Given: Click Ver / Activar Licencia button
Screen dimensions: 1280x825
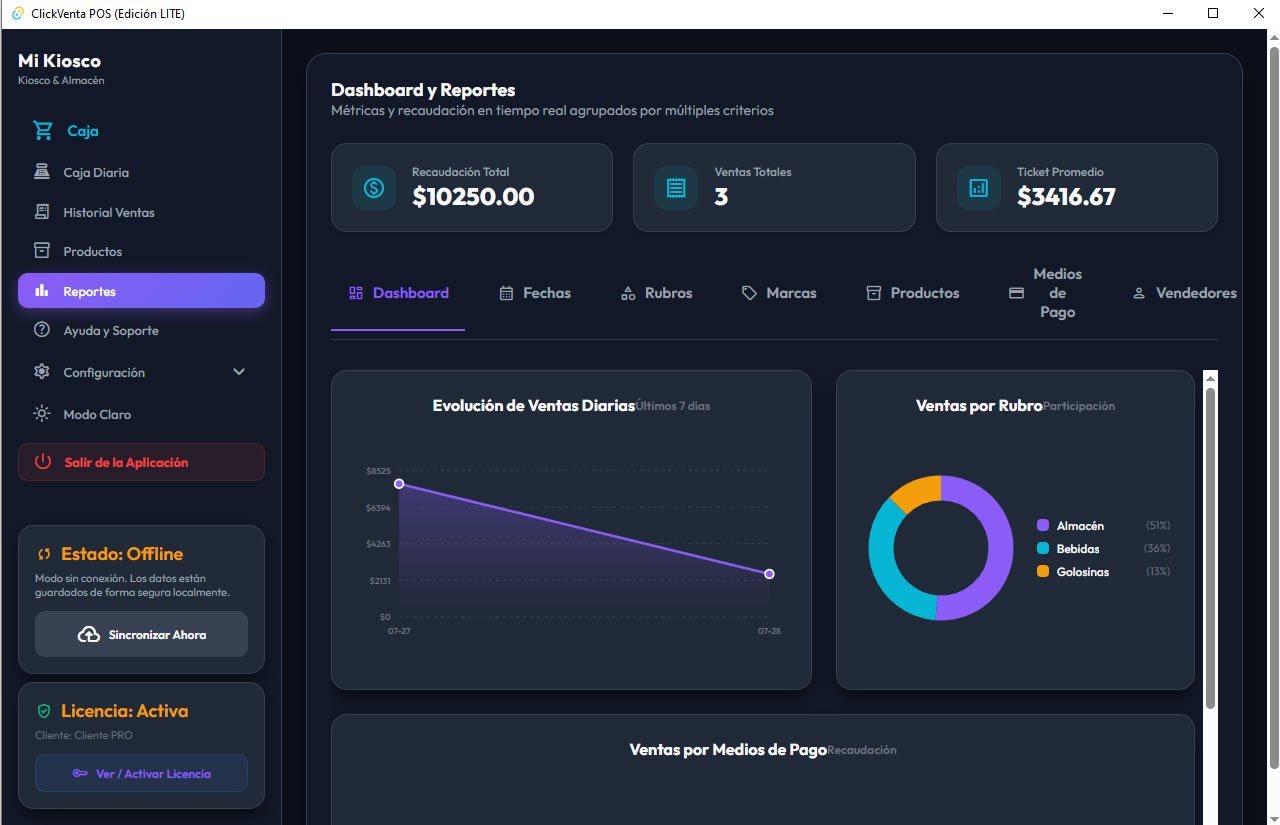Looking at the screenshot, I should (x=141, y=773).
